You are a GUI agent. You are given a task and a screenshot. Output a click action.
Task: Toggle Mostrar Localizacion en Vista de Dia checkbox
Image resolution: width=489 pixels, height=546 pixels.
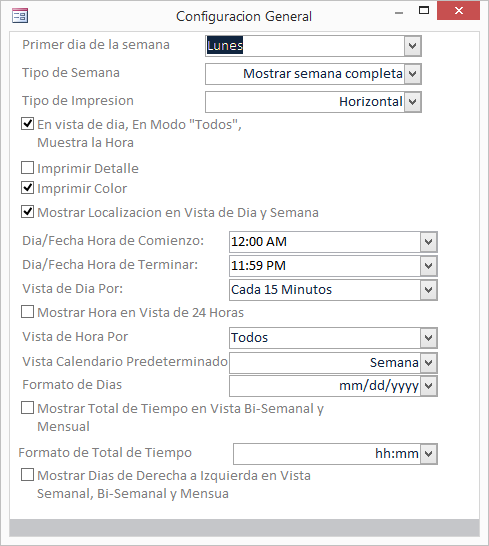point(28,212)
